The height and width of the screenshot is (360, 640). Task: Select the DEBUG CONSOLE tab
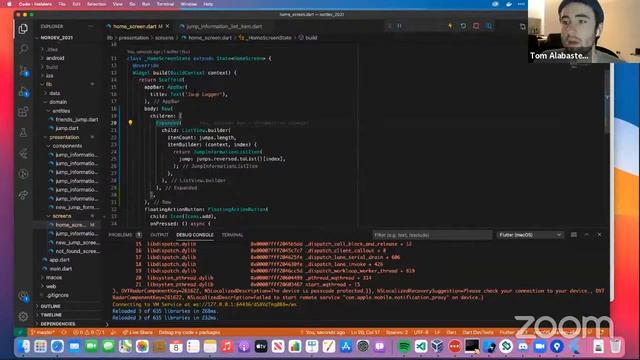pos(195,235)
